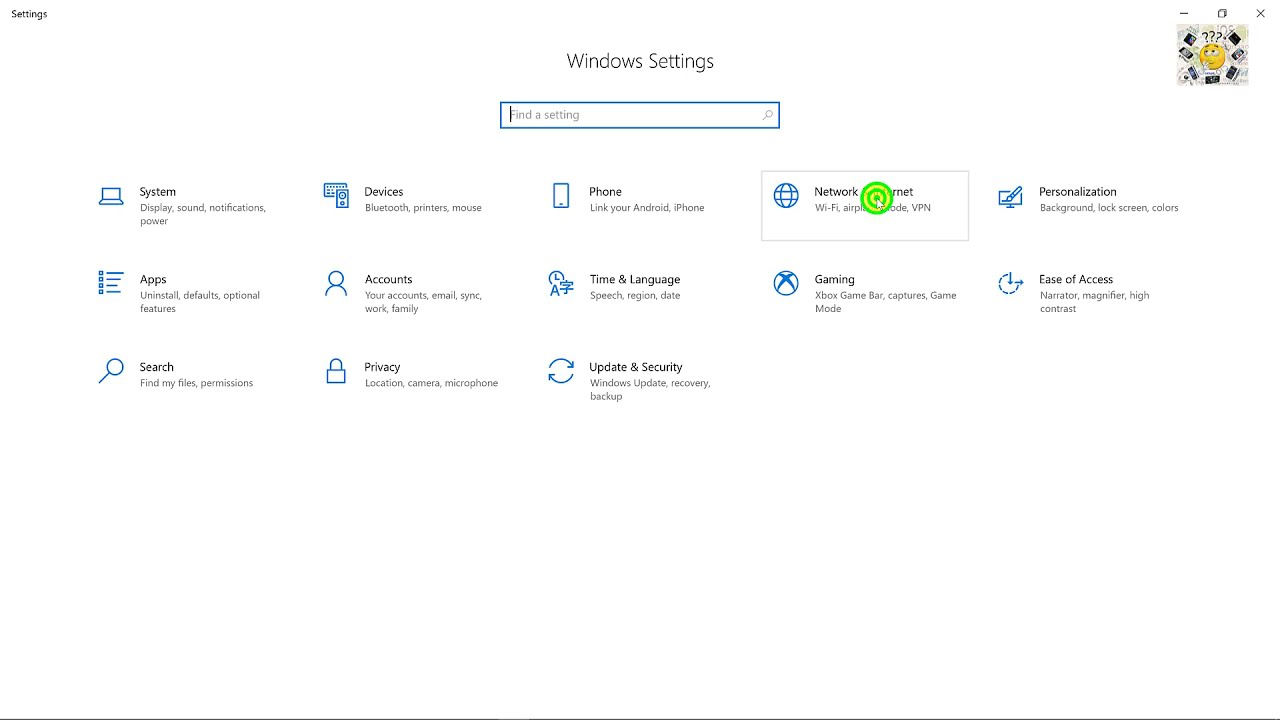Click 'Background, lock screen, colors' description
Image resolution: width=1280 pixels, height=720 pixels.
coord(1109,208)
